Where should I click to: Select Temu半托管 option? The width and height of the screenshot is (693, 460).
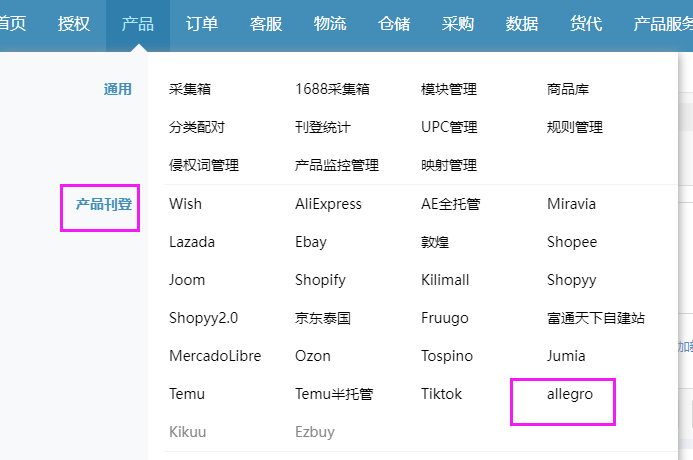(x=334, y=394)
